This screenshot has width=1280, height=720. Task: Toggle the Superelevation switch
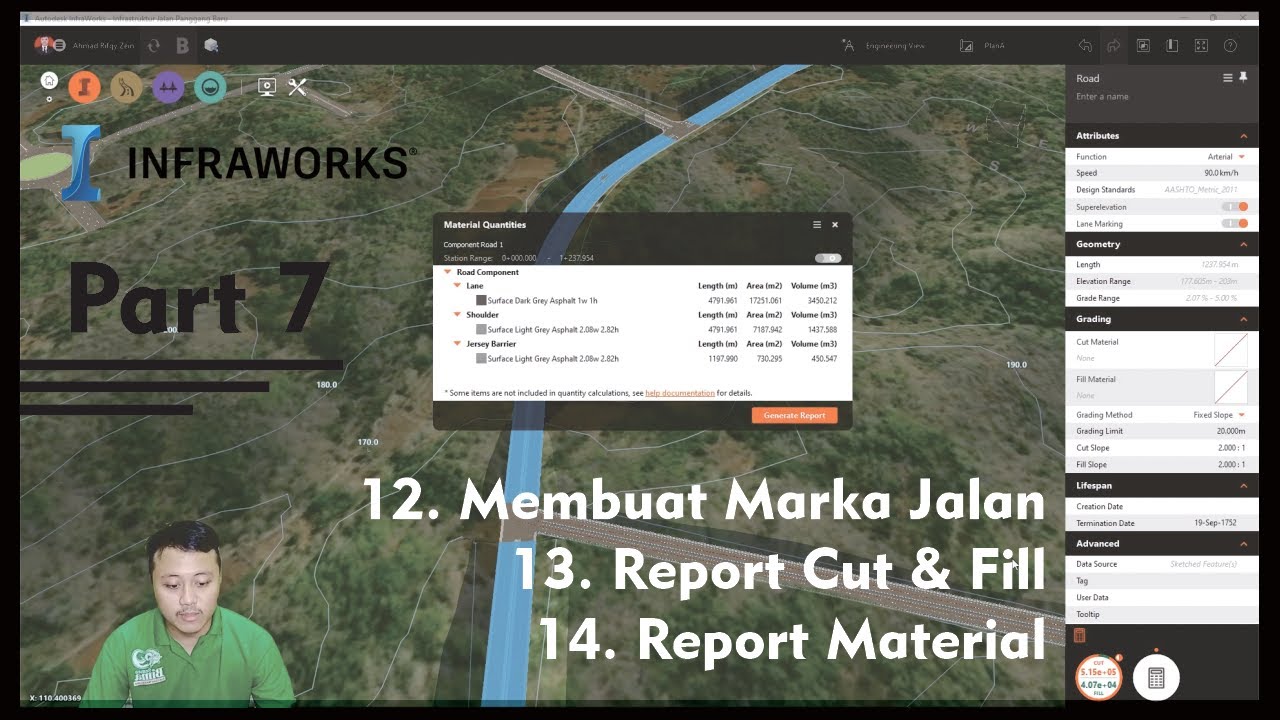pyautogui.click(x=1235, y=207)
